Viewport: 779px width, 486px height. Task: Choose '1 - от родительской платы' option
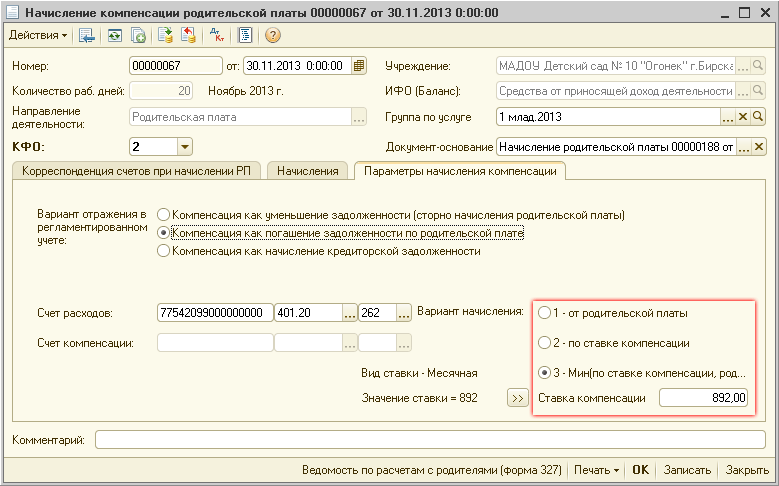[544, 313]
